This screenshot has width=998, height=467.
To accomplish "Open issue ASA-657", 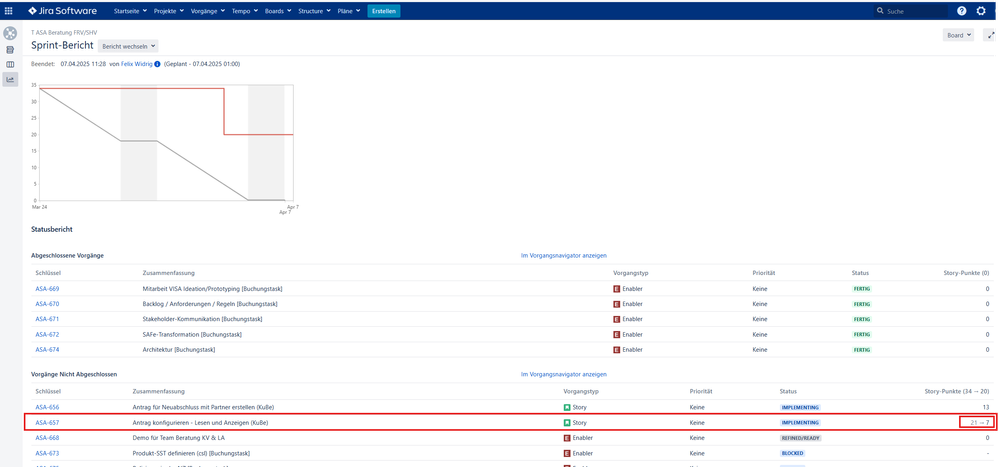I will (x=47, y=422).
